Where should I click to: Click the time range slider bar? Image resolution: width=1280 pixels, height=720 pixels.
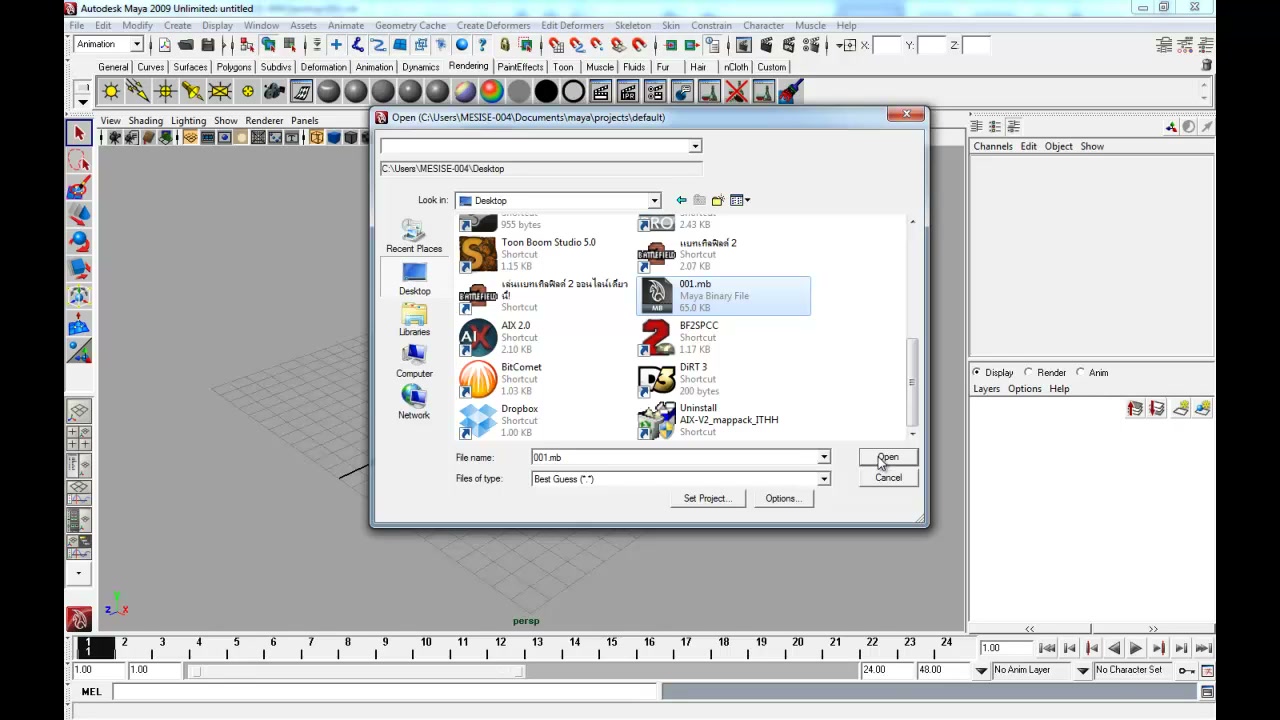click(356, 670)
